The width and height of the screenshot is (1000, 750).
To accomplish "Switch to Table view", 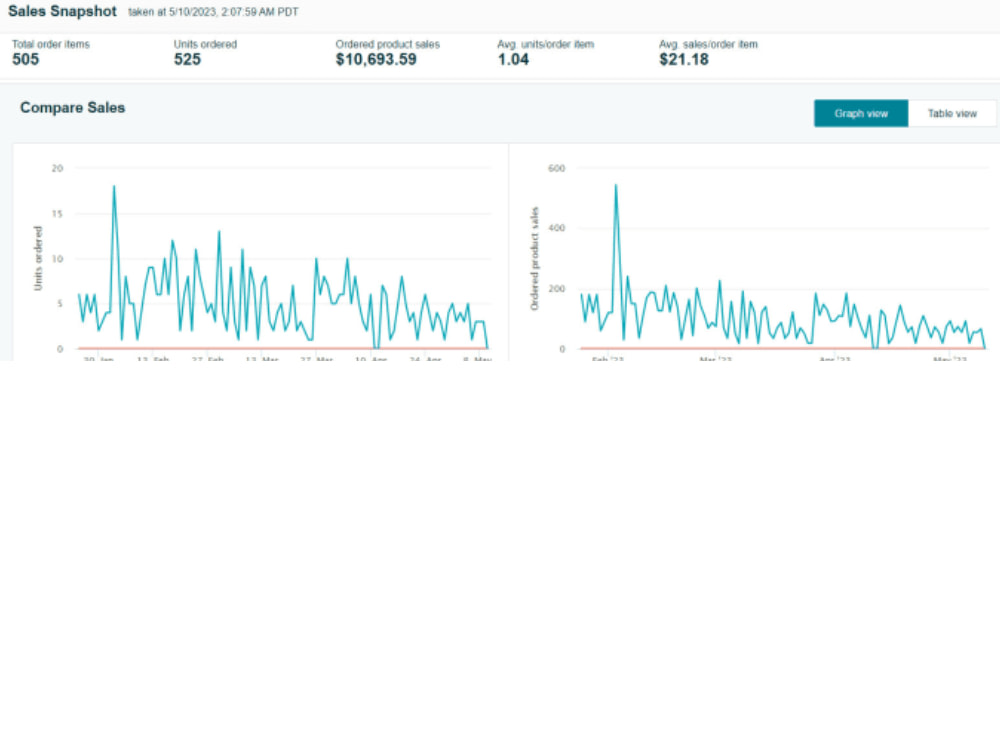I will coord(952,114).
